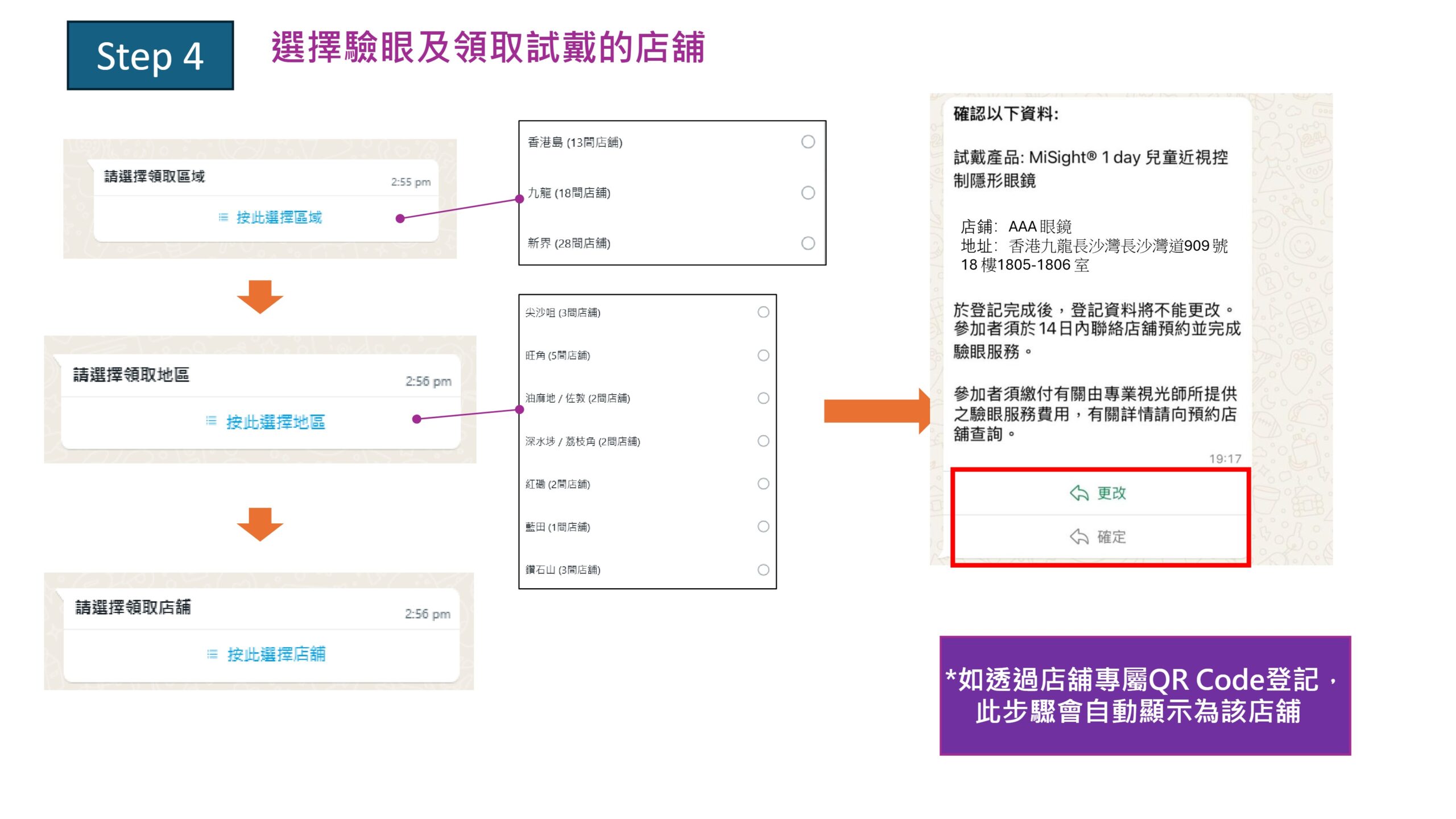Viewport: 1456px width, 819px height.
Task: Select the 藍田 (1間店舖) radio button
Action: coord(763,527)
